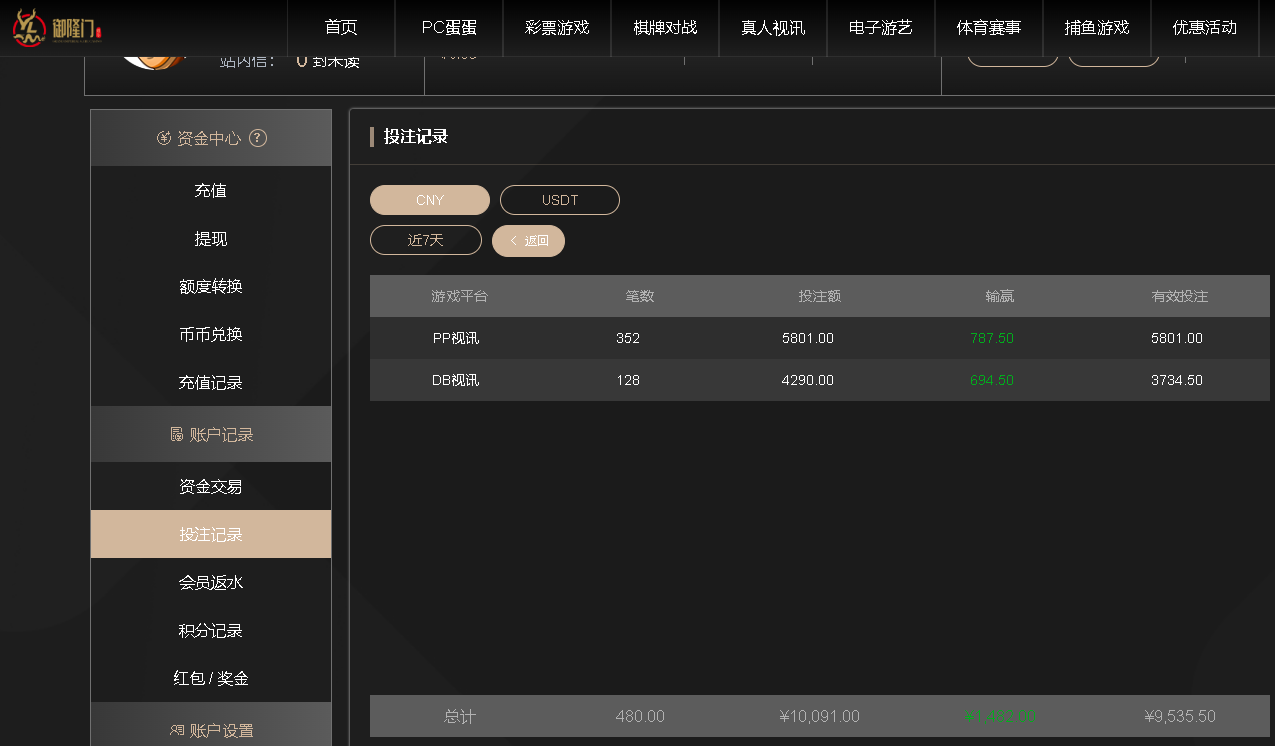Open the 充值 page in the sidebar
This screenshot has height=746, width=1275.
tap(211, 190)
